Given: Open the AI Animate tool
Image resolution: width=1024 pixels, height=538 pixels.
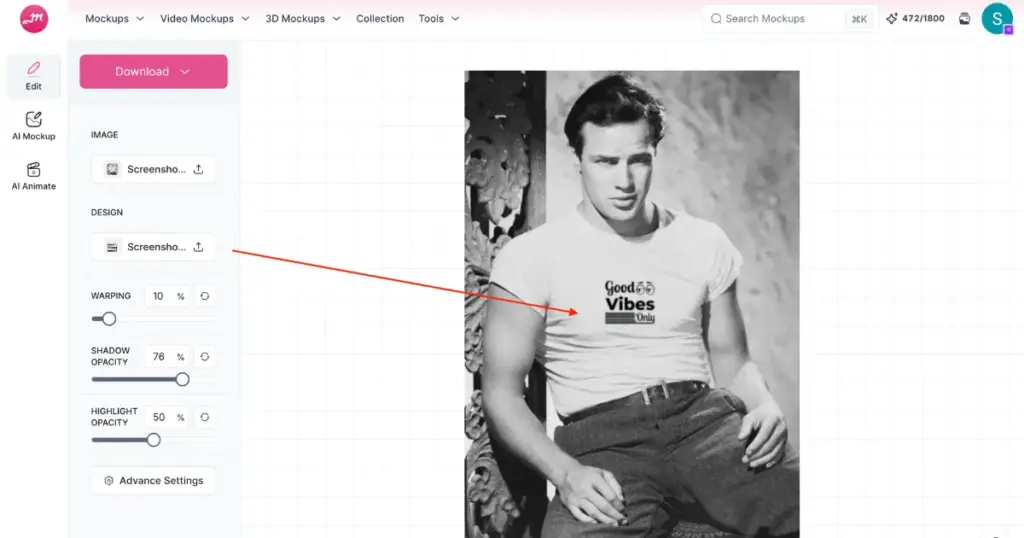Looking at the screenshot, I should pyautogui.click(x=33, y=176).
